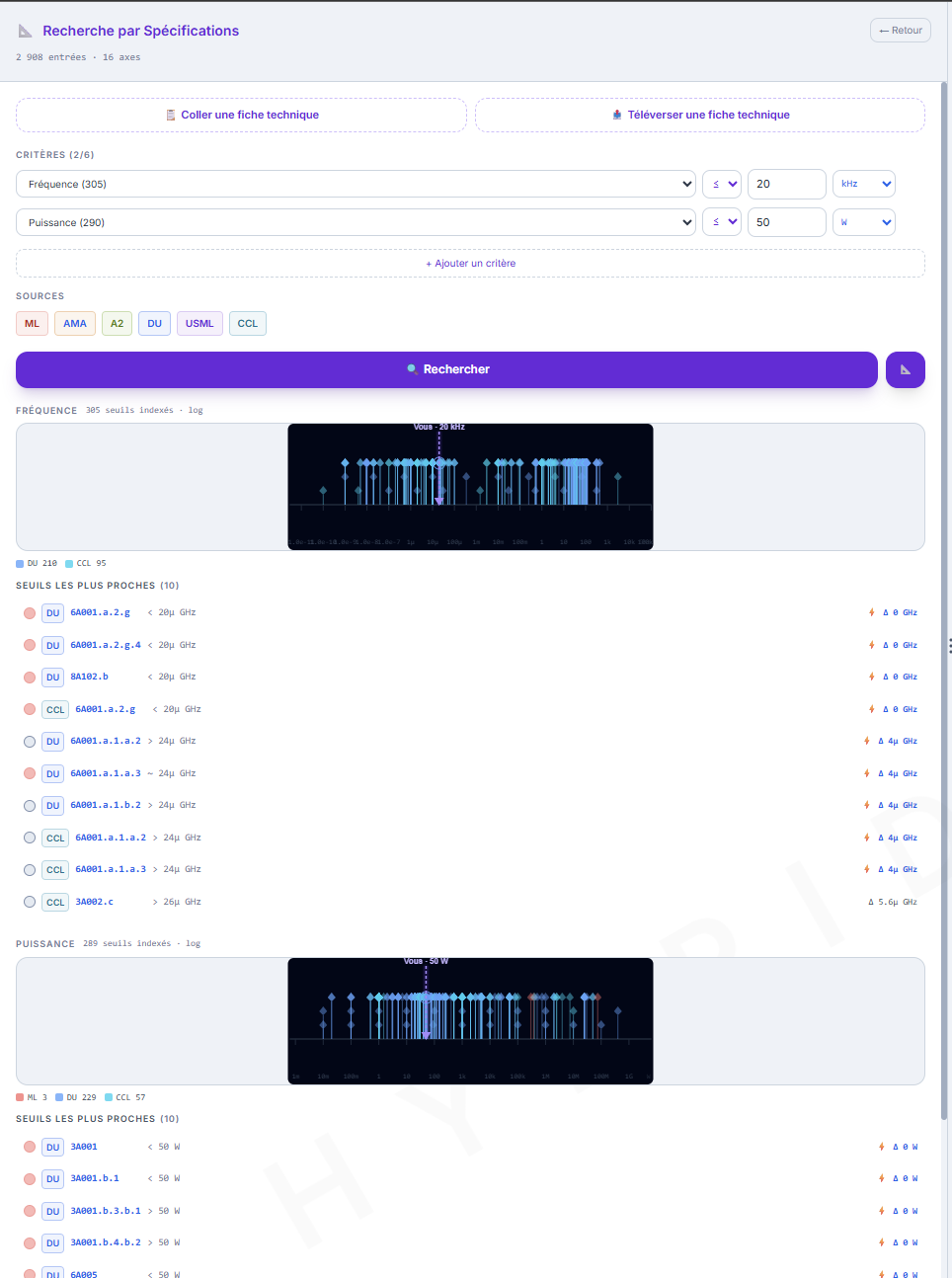Click the lightning icon in the 8A102.b row
Image resolution: width=952 pixels, height=1278 pixels.
tap(871, 677)
